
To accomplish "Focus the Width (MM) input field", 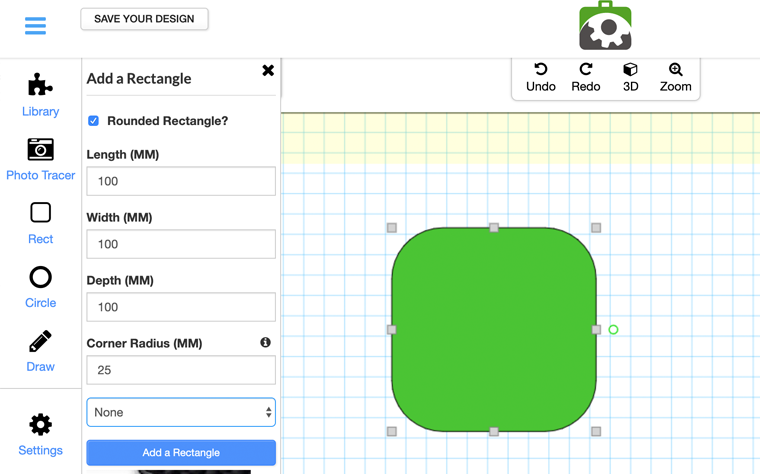I will coord(181,244).
